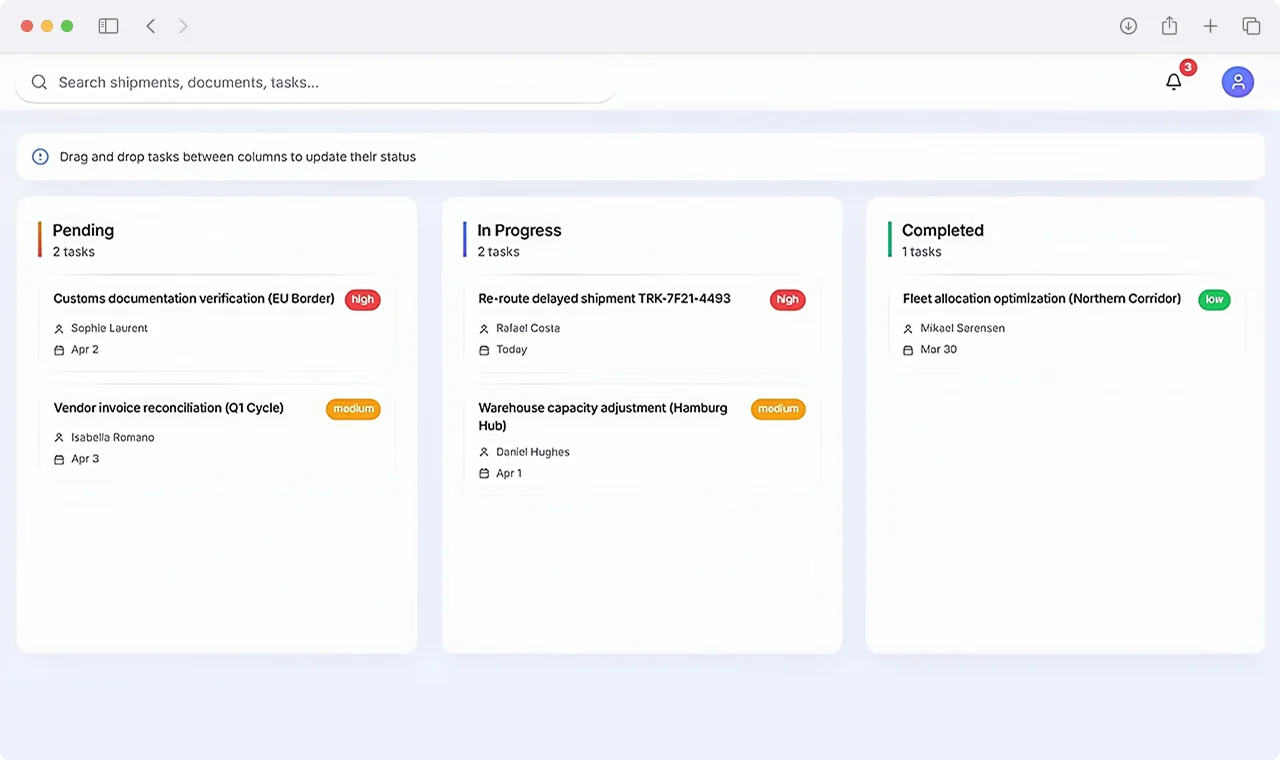Image resolution: width=1280 pixels, height=760 pixels.
Task: Show the tab overview icon
Action: click(x=1251, y=26)
